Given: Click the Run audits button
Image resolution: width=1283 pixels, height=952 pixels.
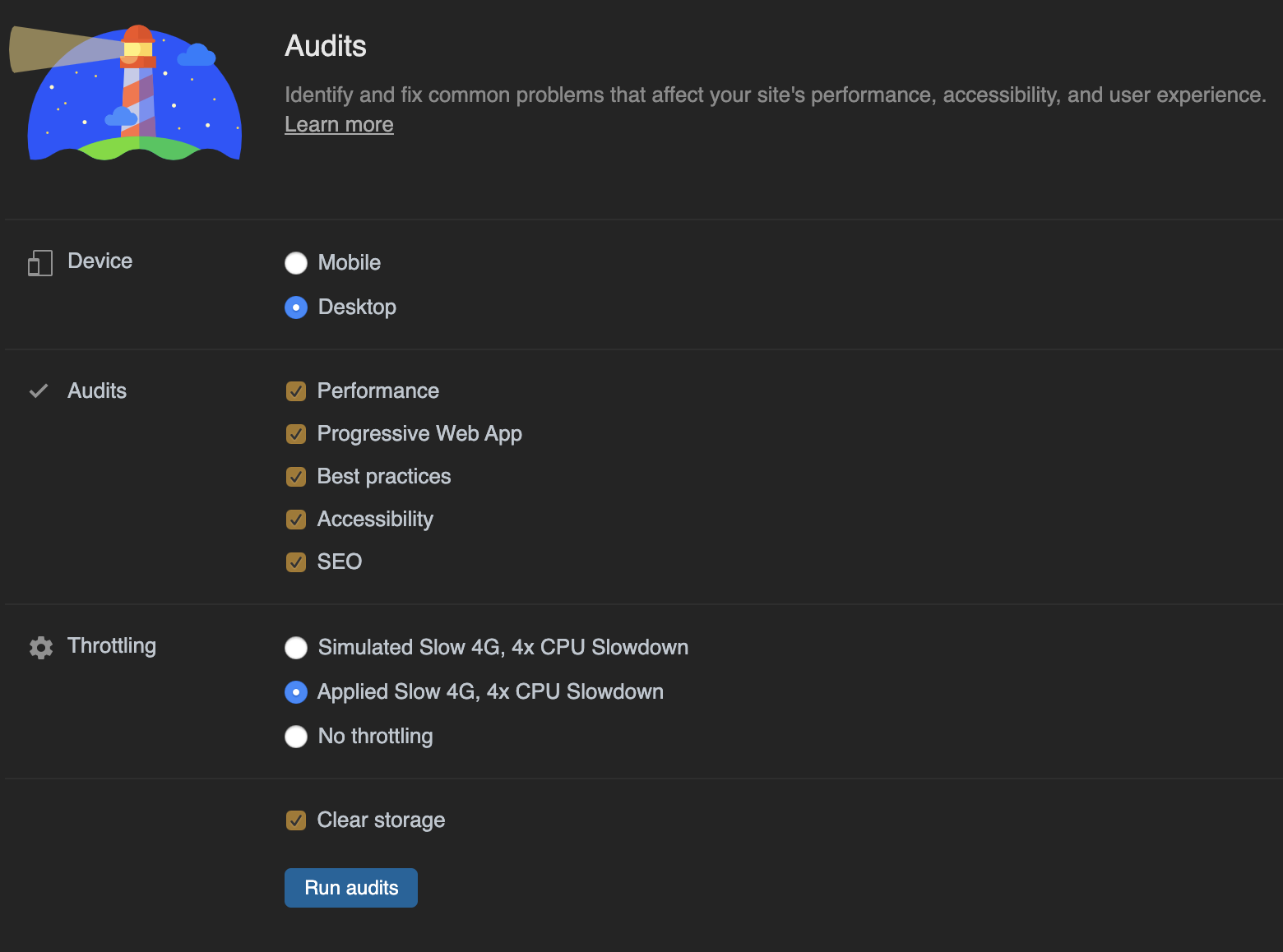Looking at the screenshot, I should tap(350, 888).
